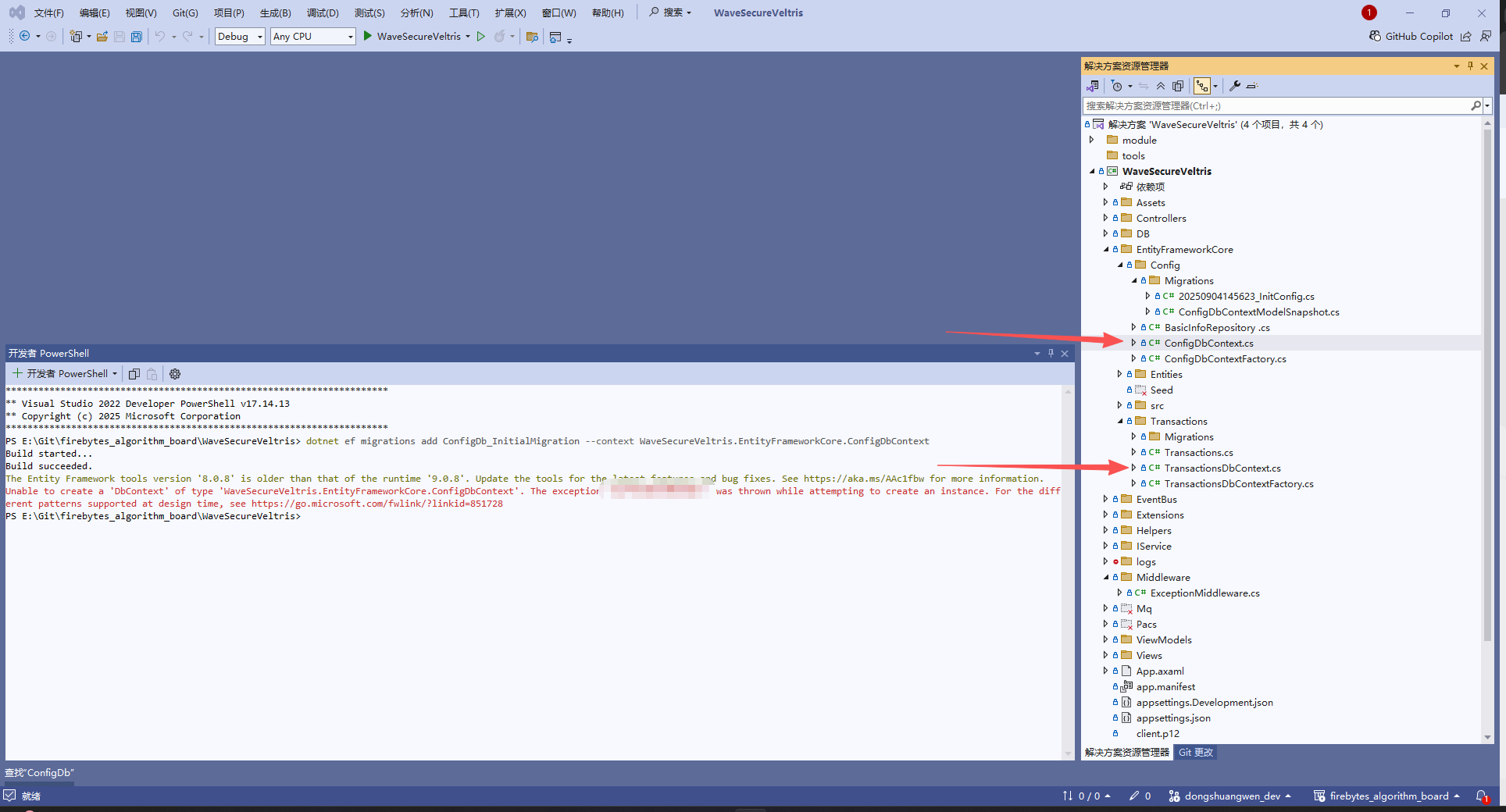Image resolution: width=1506 pixels, height=812 pixels.
Task: Collapse the Middleware folder
Action: (x=1105, y=577)
